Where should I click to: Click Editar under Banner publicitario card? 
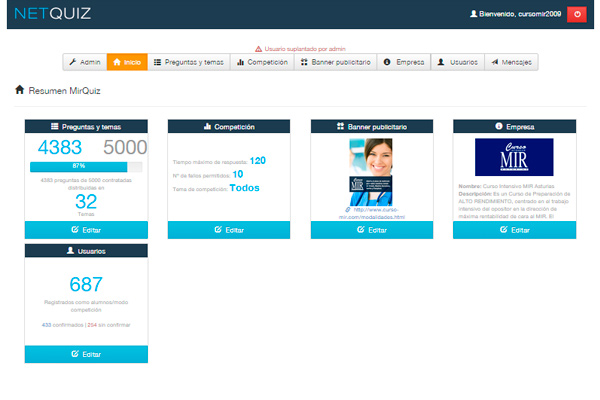click(x=372, y=230)
